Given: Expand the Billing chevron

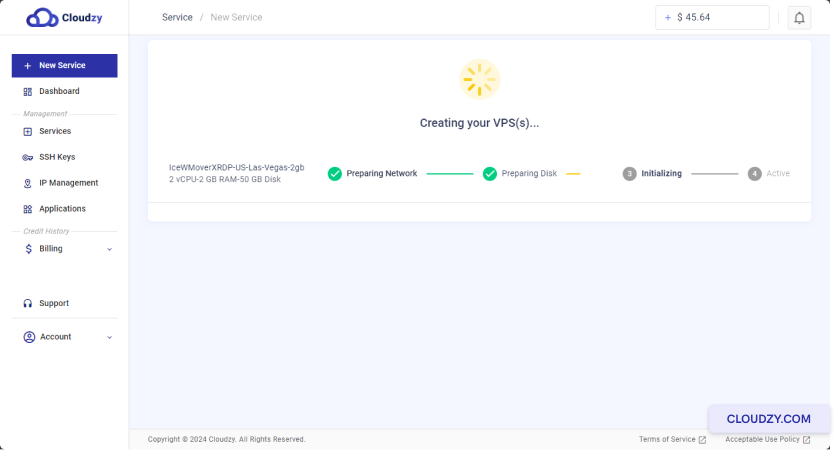Looking at the screenshot, I should [109, 249].
